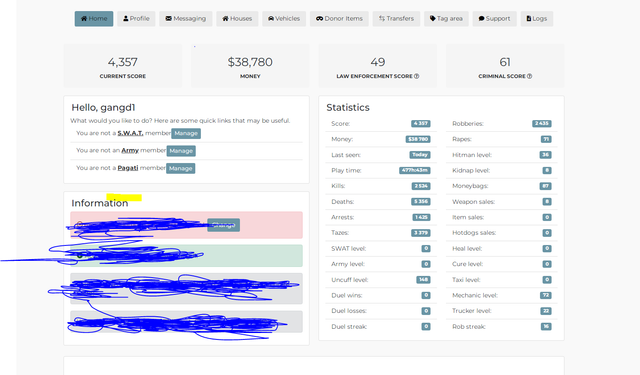
Task: Click the Deaths value badge
Action: point(420,202)
